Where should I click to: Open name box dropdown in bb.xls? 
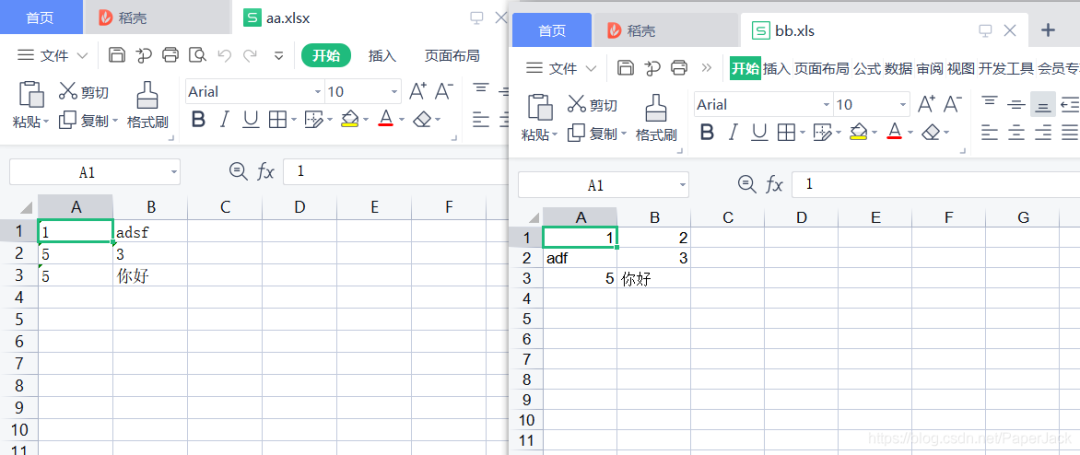(683, 184)
